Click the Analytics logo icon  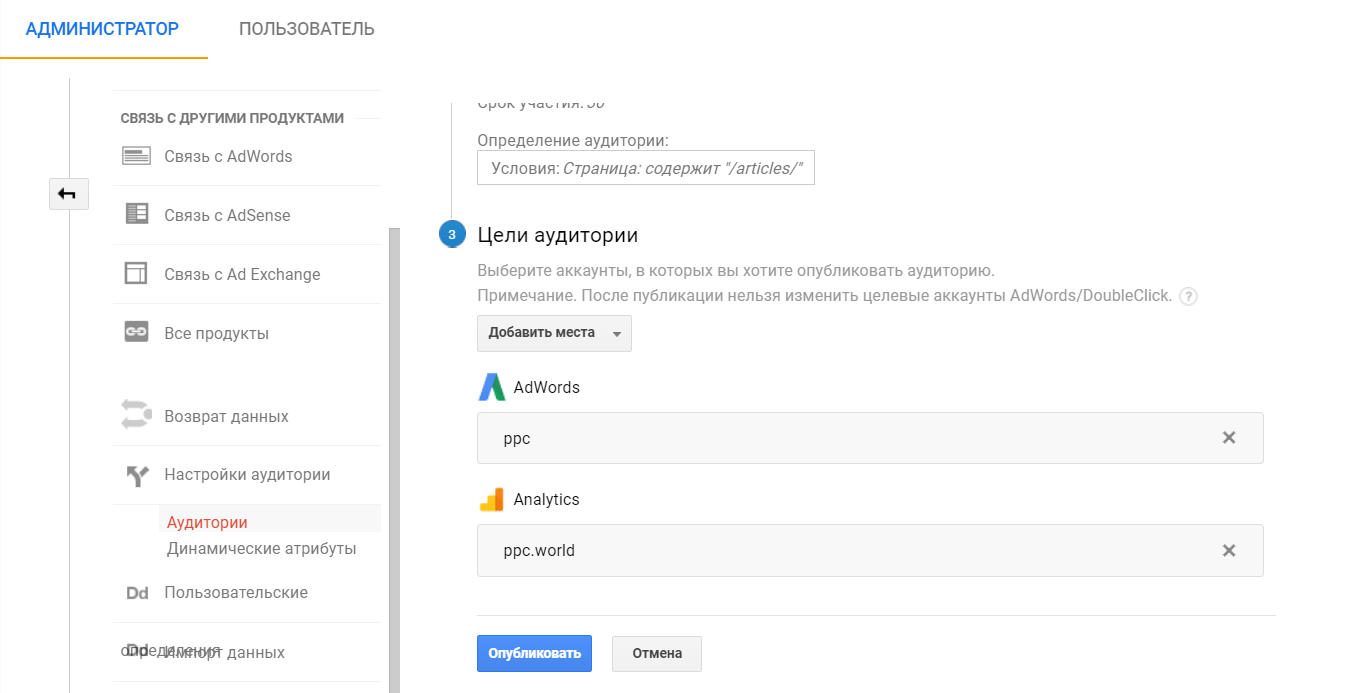click(x=491, y=499)
